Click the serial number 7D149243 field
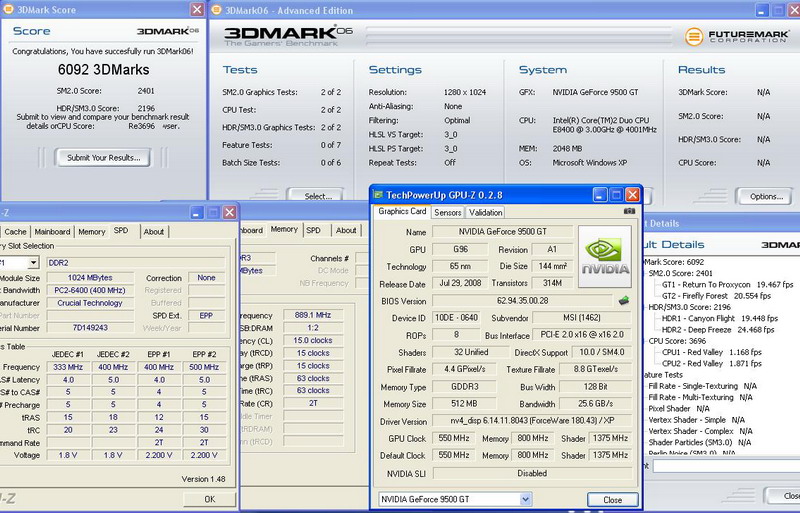800x513 pixels. pyautogui.click(x=90, y=328)
